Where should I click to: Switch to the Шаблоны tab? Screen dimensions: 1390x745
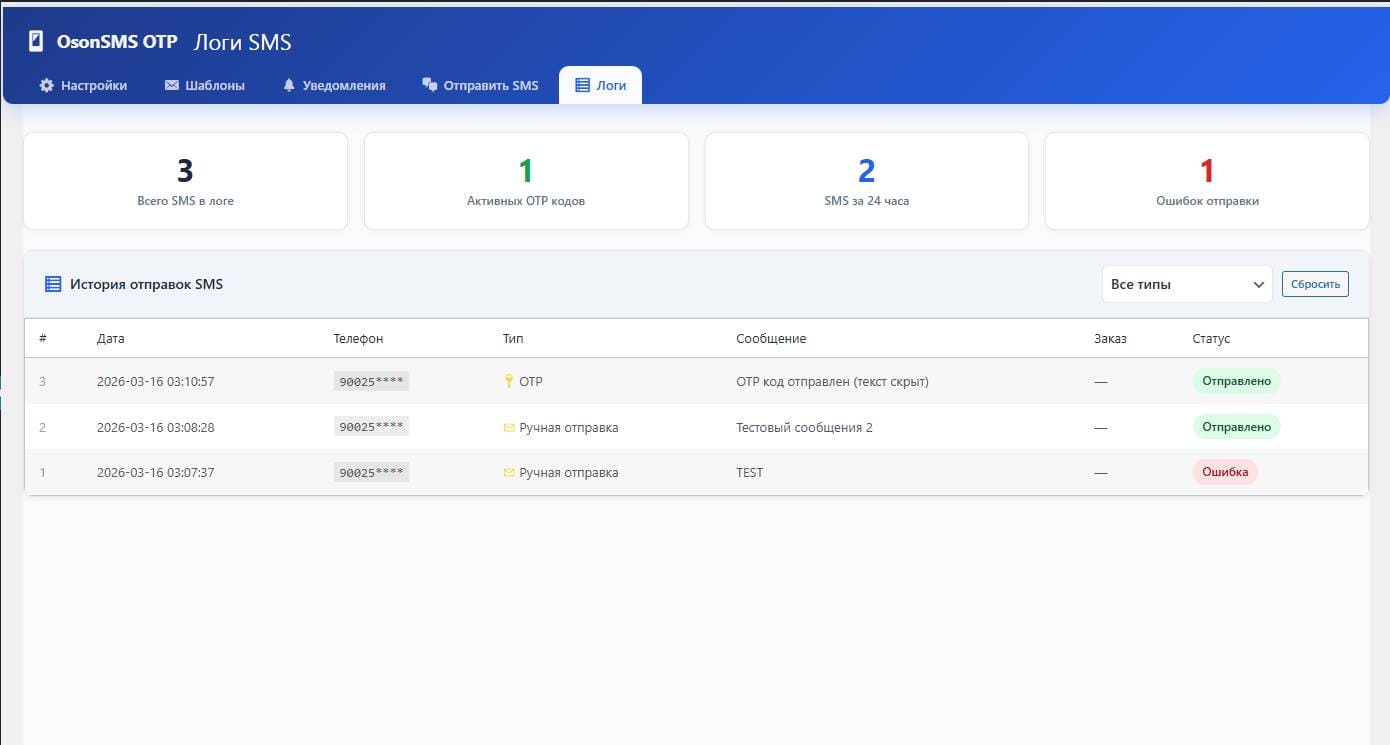(x=204, y=86)
